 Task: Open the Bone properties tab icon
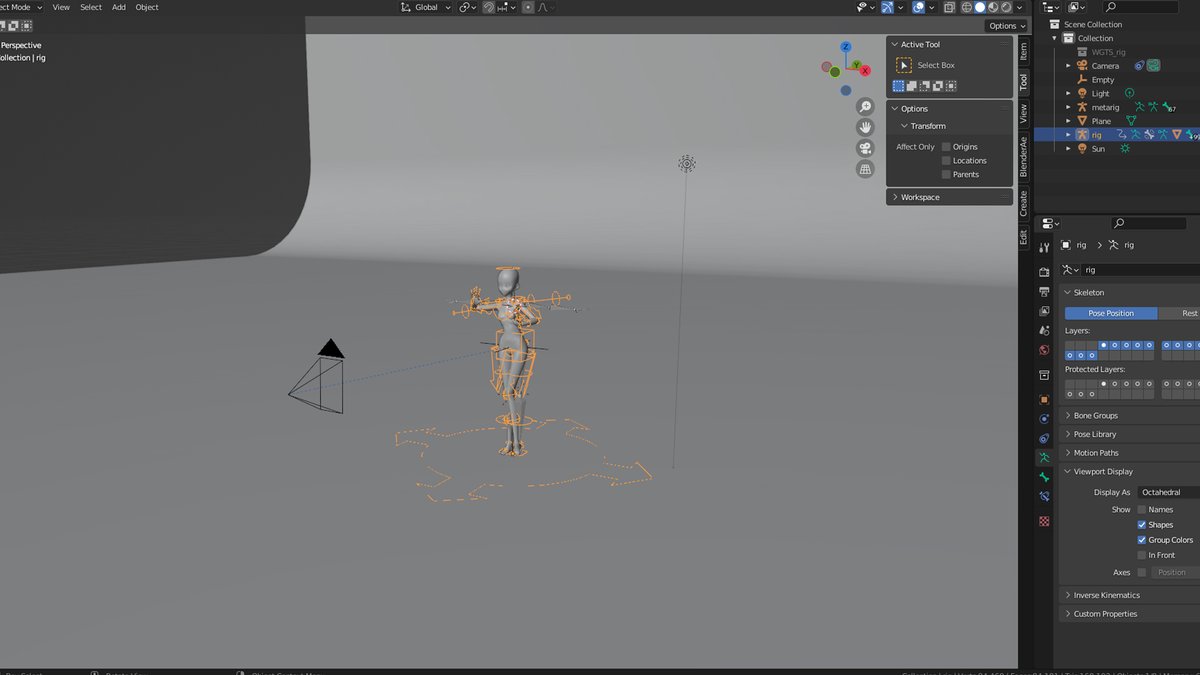pyautogui.click(x=1044, y=477)
